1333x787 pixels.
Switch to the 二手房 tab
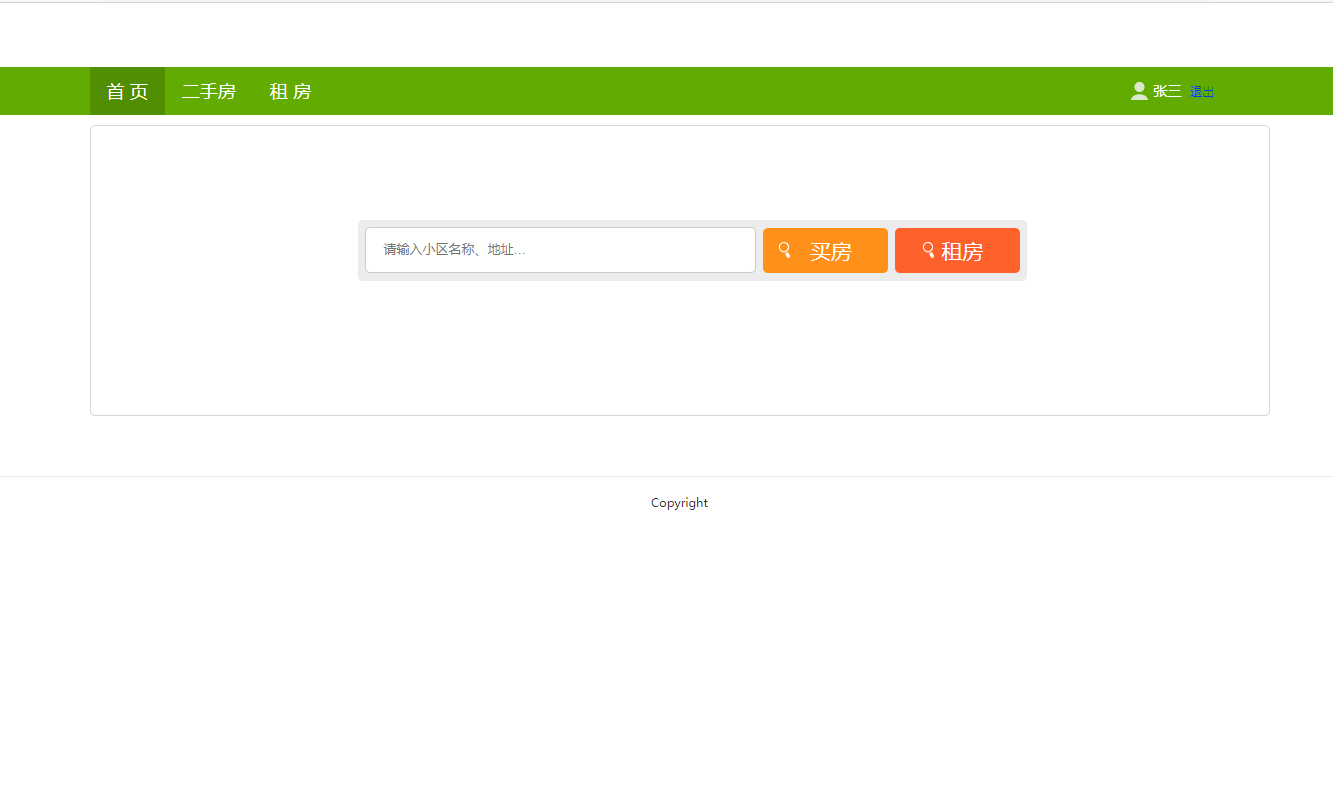(x=208, y=91)
